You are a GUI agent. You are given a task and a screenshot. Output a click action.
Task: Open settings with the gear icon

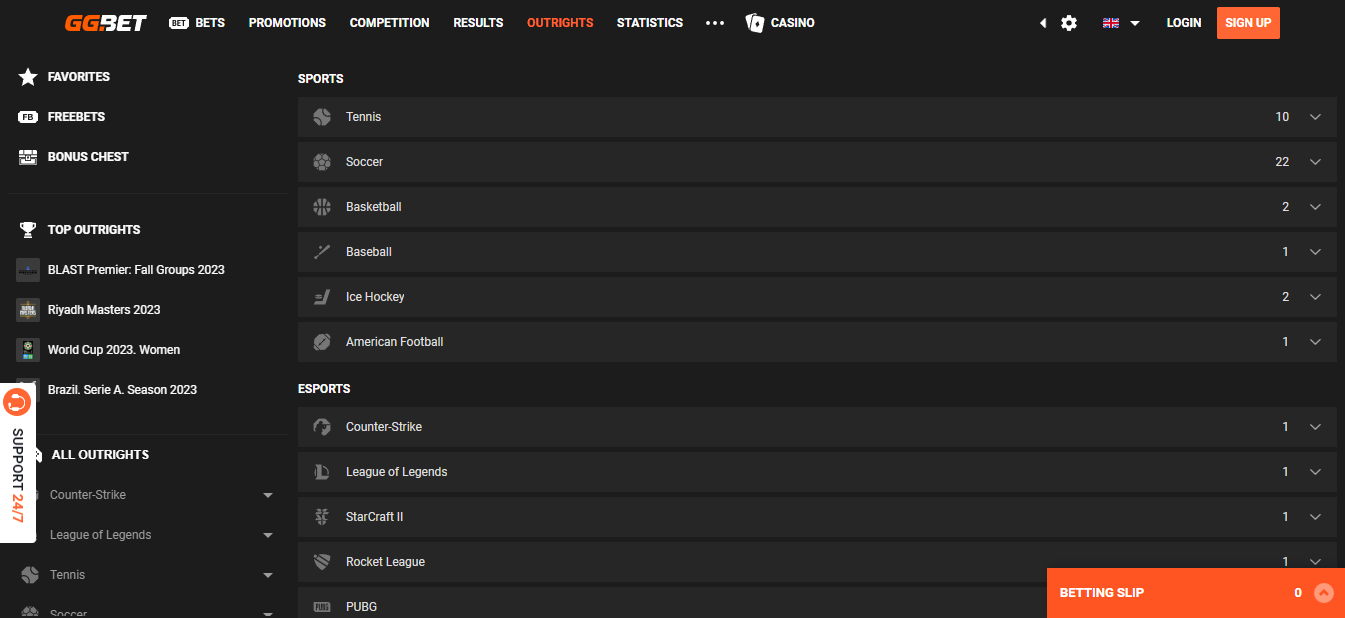coord(1069,23)
